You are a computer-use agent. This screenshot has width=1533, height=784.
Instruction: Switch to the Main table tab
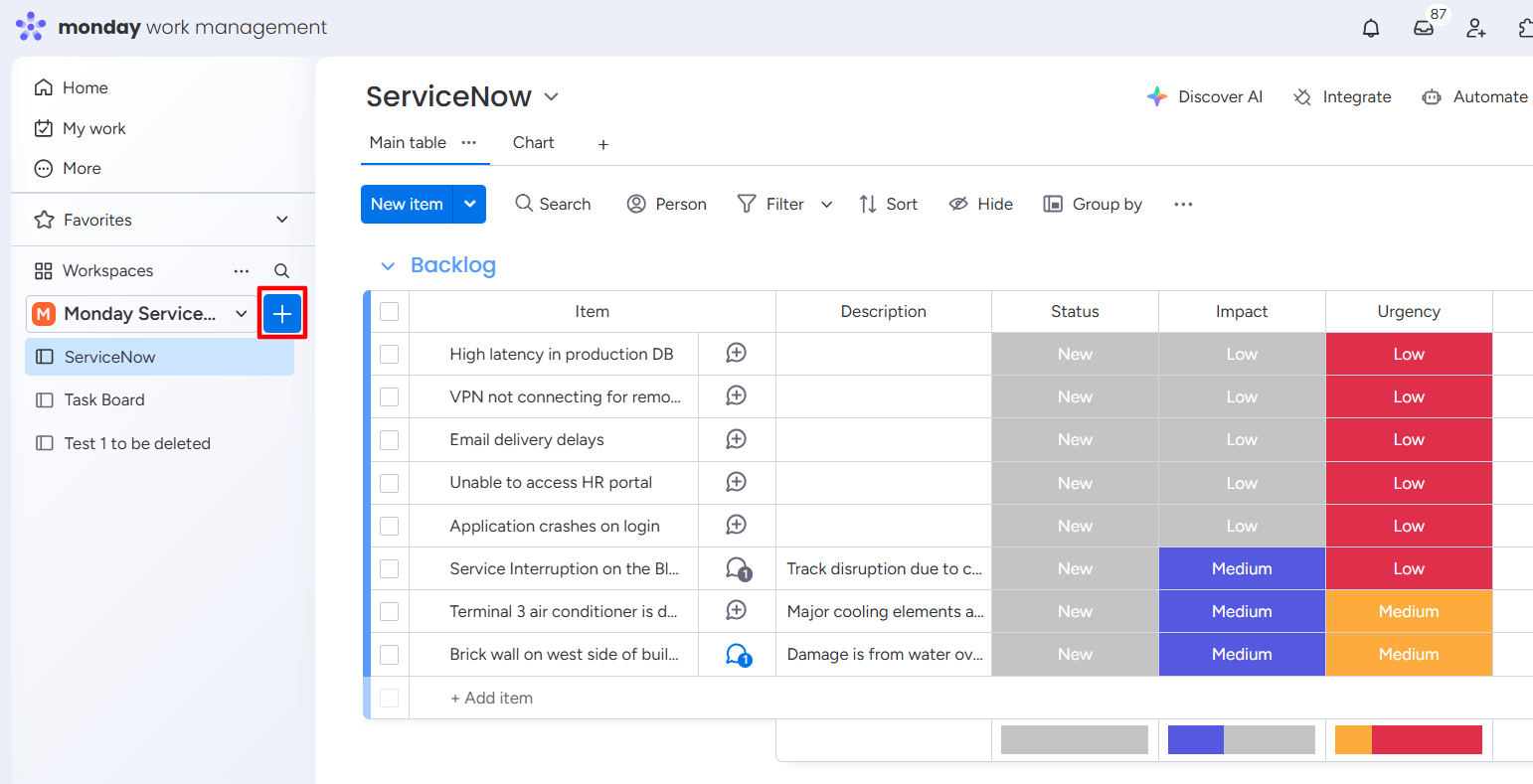point(408,142)
